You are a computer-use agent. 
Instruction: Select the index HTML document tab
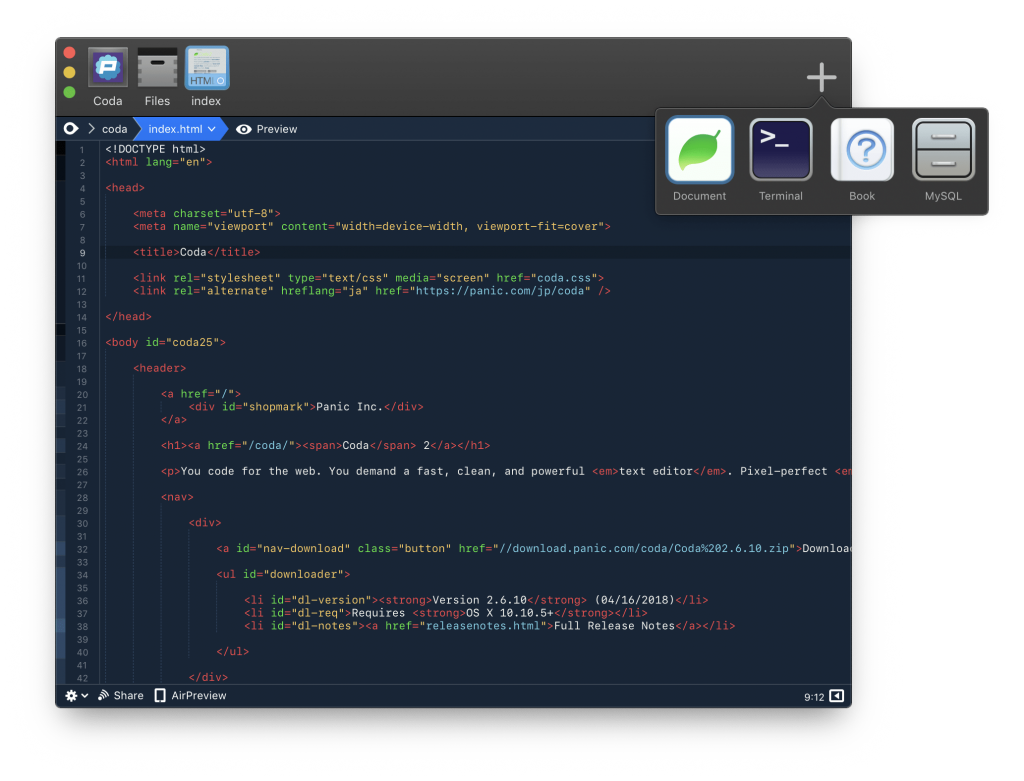[x=207, y=68]
